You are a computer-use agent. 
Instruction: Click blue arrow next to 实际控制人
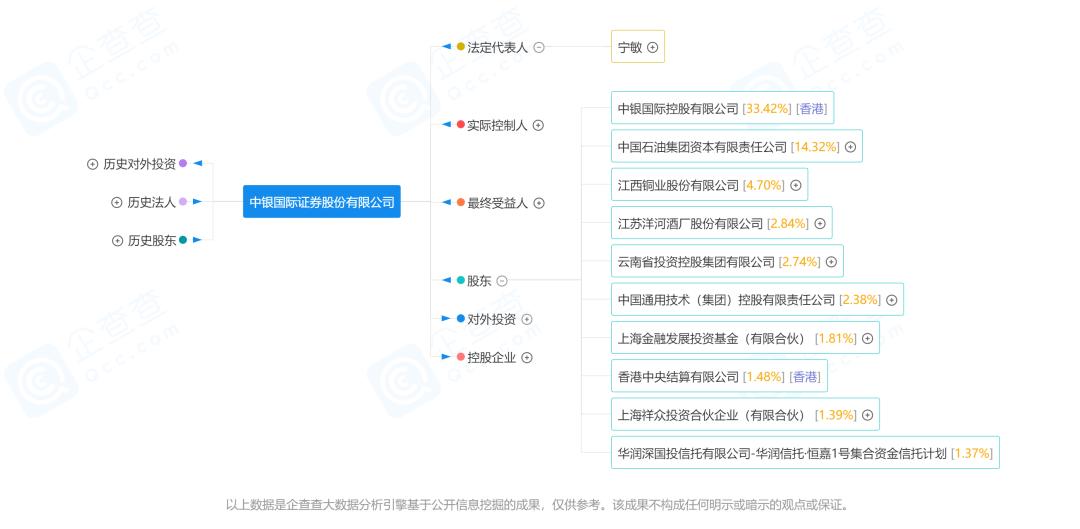[446, 125]
